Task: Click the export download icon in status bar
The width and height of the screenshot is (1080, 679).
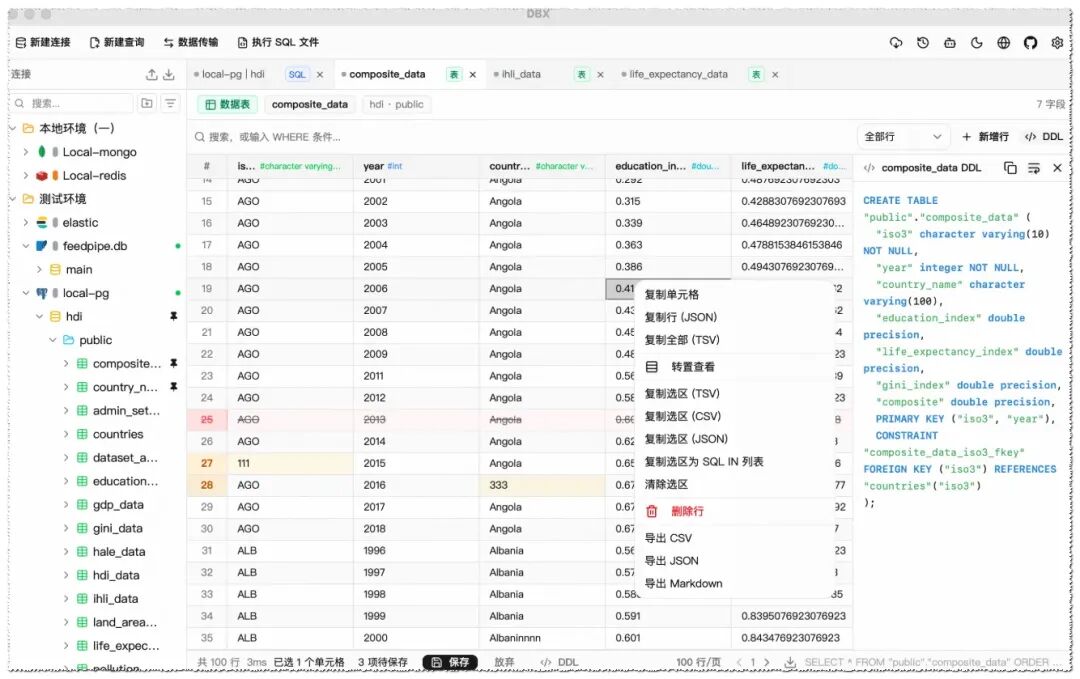Action: coord(790,662)
